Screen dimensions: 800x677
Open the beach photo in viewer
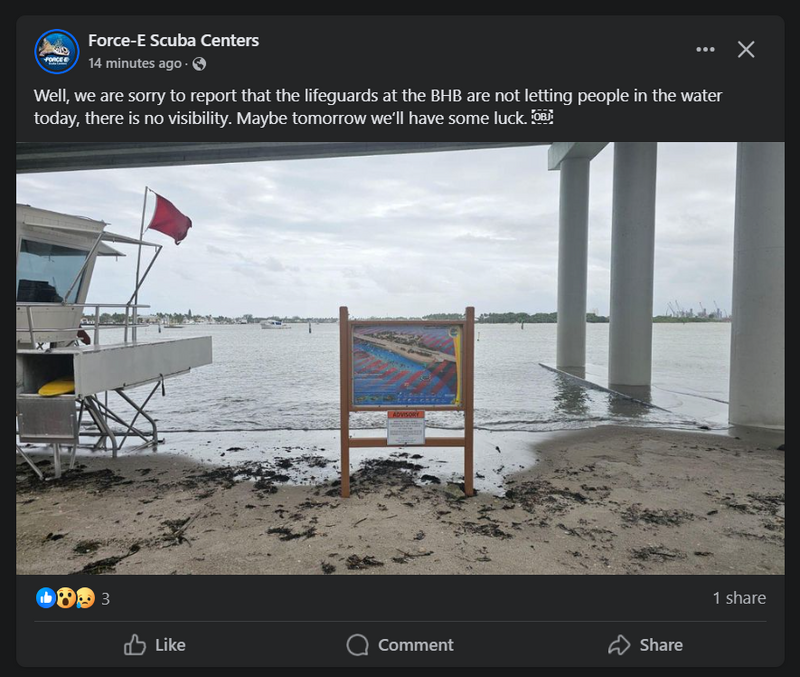click(x=400, y=358)
